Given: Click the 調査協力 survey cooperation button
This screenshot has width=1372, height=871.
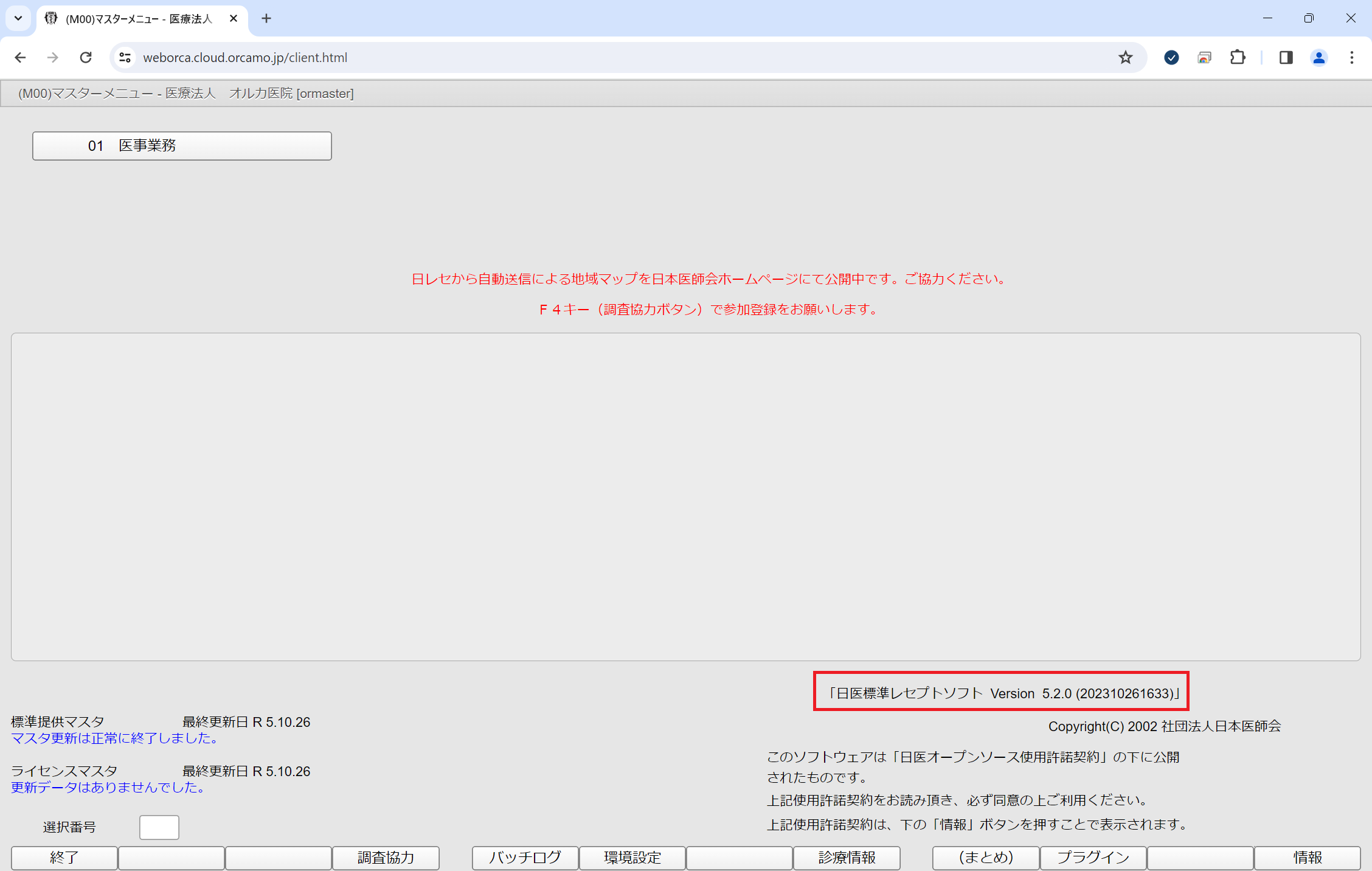Looking at the screenshot, I should tap(385, 858).
